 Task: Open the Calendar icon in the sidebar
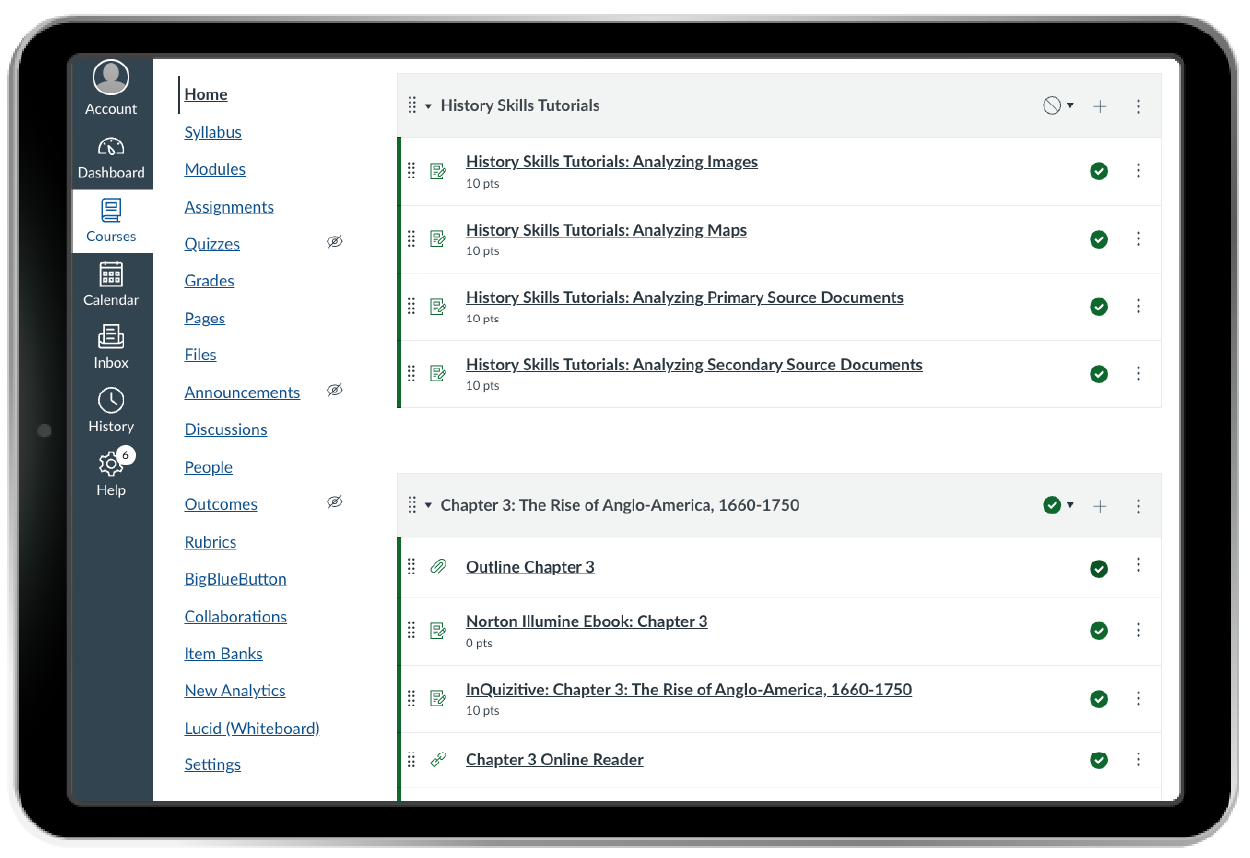coord(111,274)
